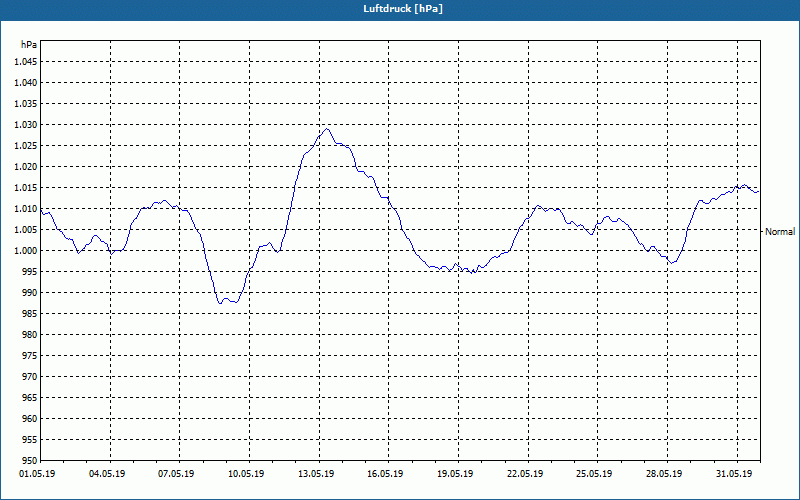
Task: Click the 31.05.19 date label
Action: pyautogui.click(x=734, y=474)
